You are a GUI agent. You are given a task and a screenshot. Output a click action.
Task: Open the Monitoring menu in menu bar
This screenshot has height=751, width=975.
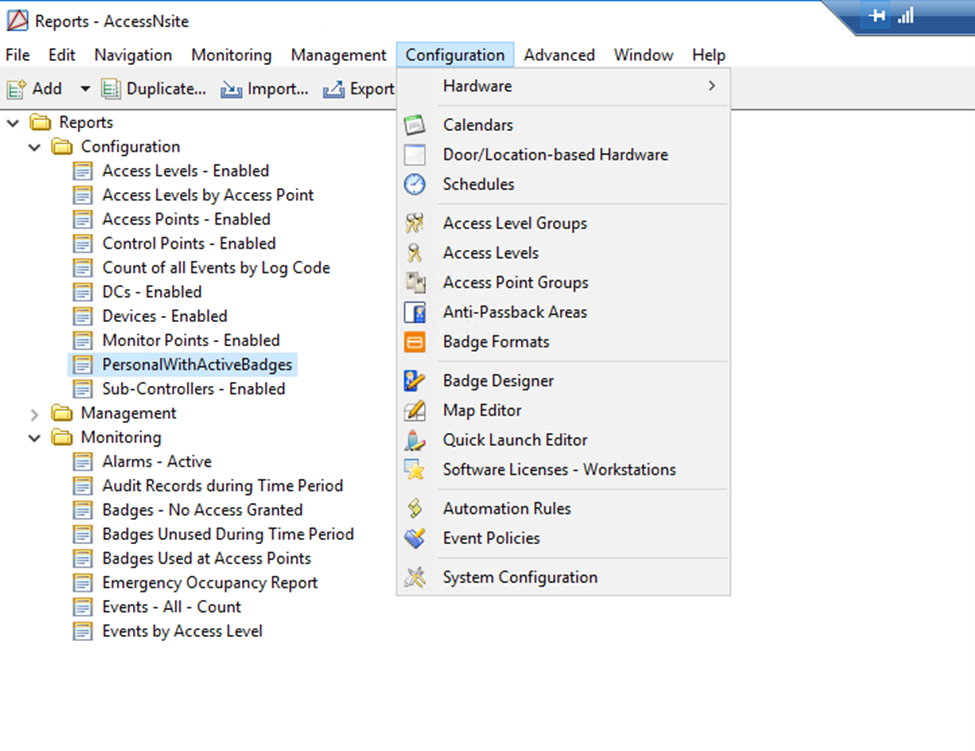pyautogui.click(x=231, y=55)
